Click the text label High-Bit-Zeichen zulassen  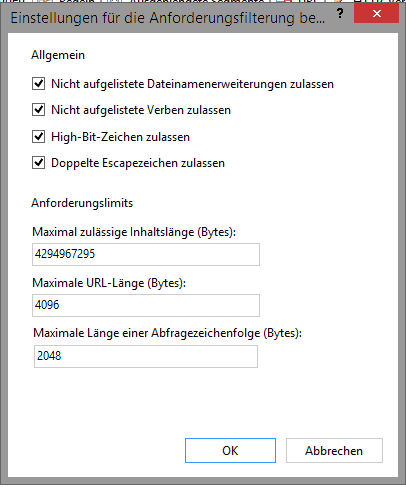pyautogui.click(x=120, y=137)
